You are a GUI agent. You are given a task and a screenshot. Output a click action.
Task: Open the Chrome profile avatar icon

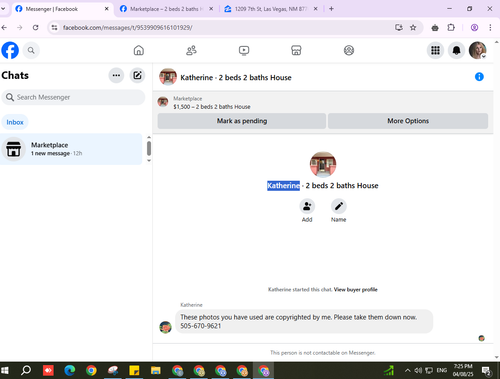(474, 28)
